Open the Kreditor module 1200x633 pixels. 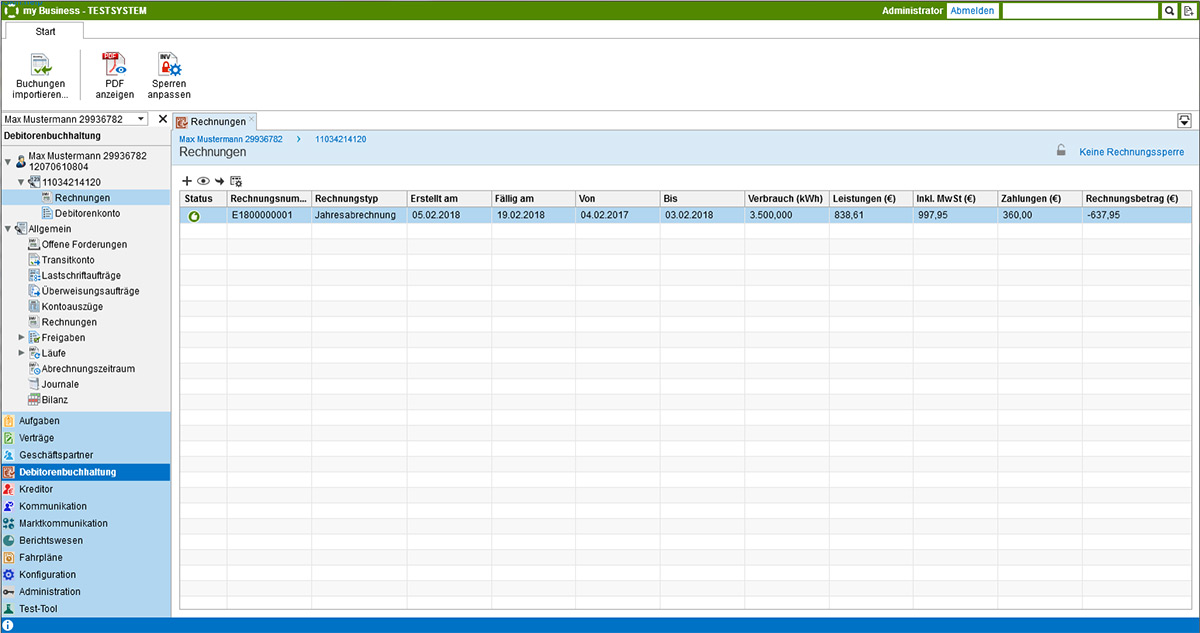tap(85, 489)
